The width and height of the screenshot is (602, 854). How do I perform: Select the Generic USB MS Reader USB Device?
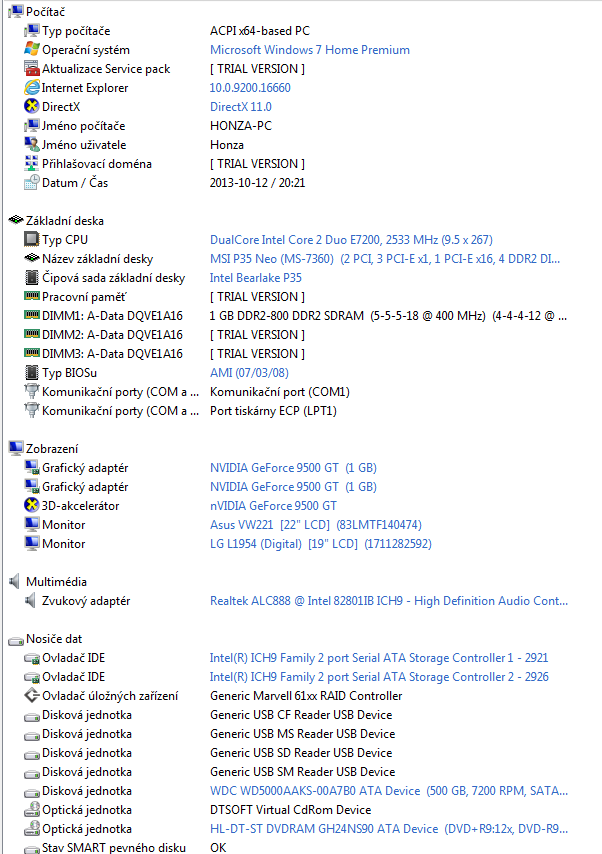pyautogui.click(x=303, y=734)
